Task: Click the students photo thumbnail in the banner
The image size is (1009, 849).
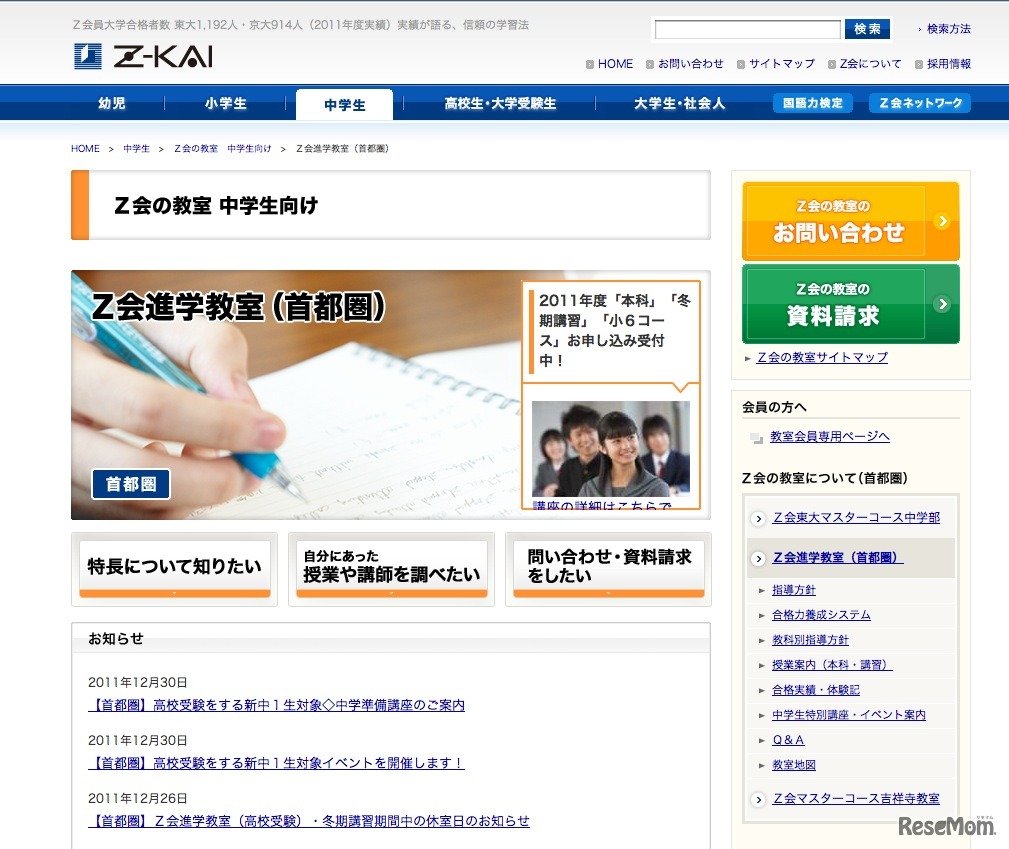Action: point(611,449)
